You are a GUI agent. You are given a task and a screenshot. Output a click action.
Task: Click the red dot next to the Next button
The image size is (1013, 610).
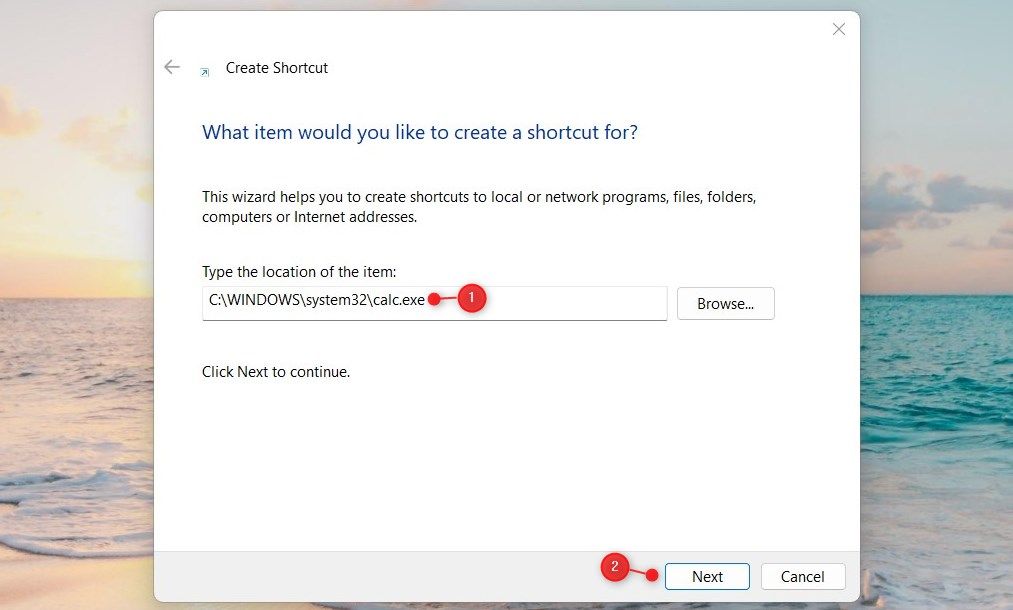pos(652,575)
